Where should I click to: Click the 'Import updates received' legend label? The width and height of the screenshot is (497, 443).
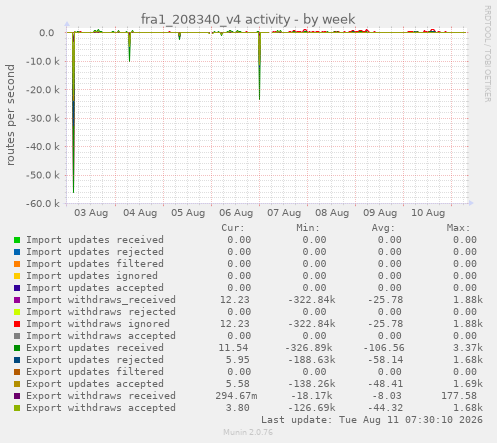tap(95, 240)
